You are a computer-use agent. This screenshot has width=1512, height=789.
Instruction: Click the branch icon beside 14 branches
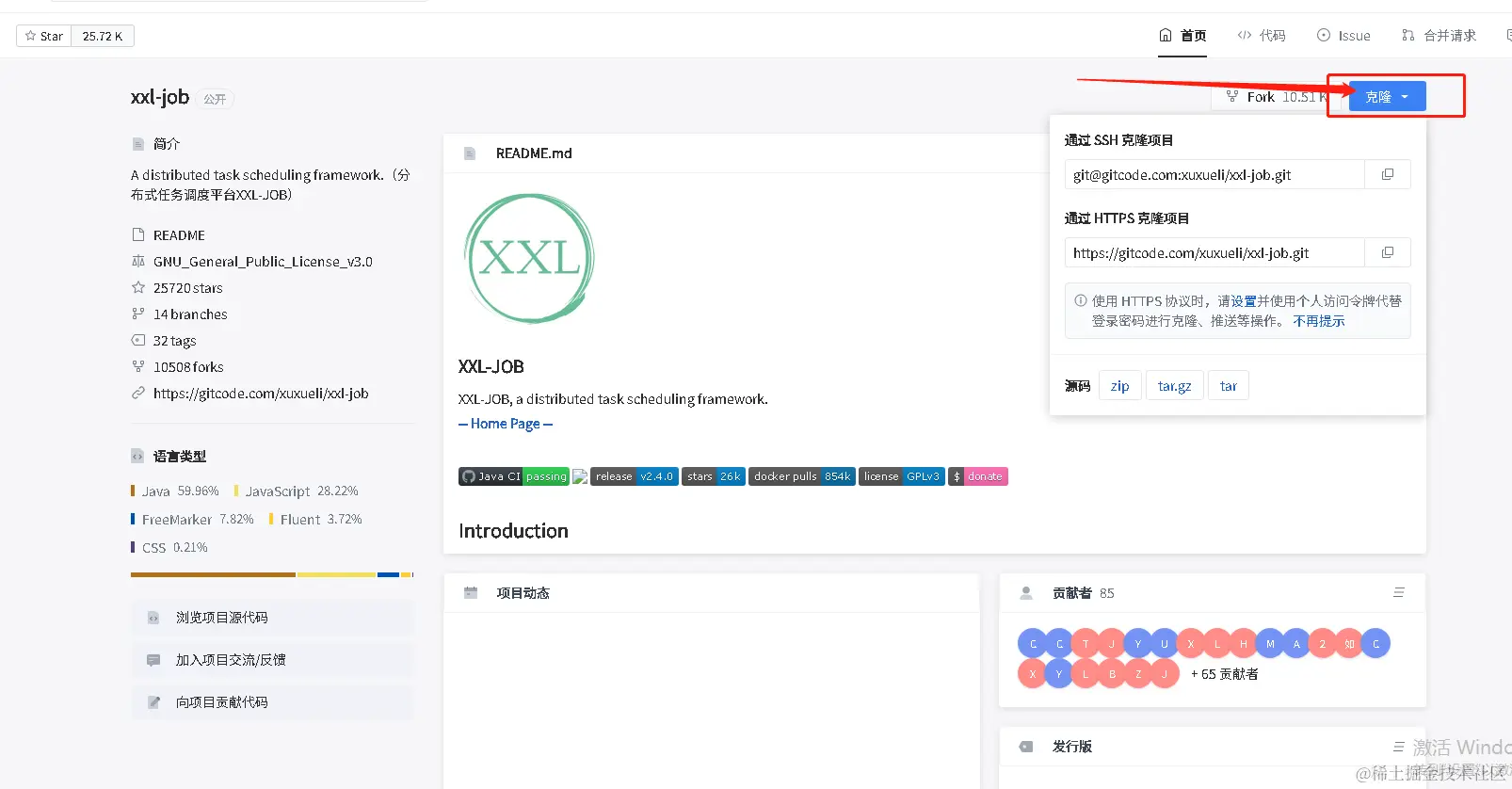pyautogui.click(x=138, y=314)
